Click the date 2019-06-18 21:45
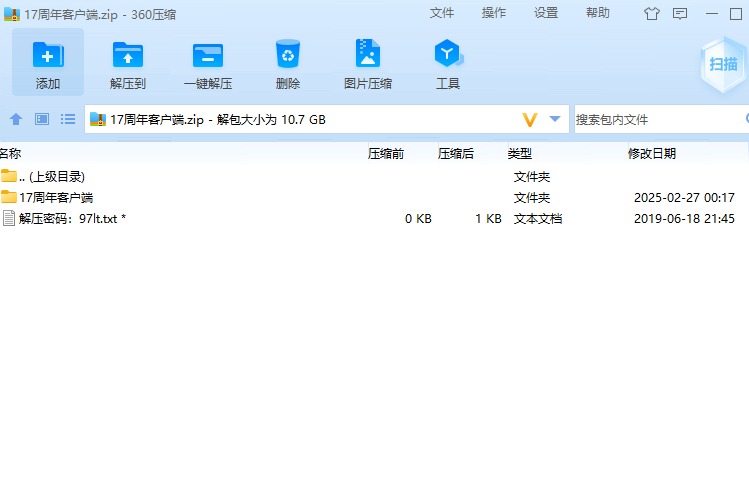Image resolution: width=749 pixels, height=481 pixels. [x=684, y=219]
